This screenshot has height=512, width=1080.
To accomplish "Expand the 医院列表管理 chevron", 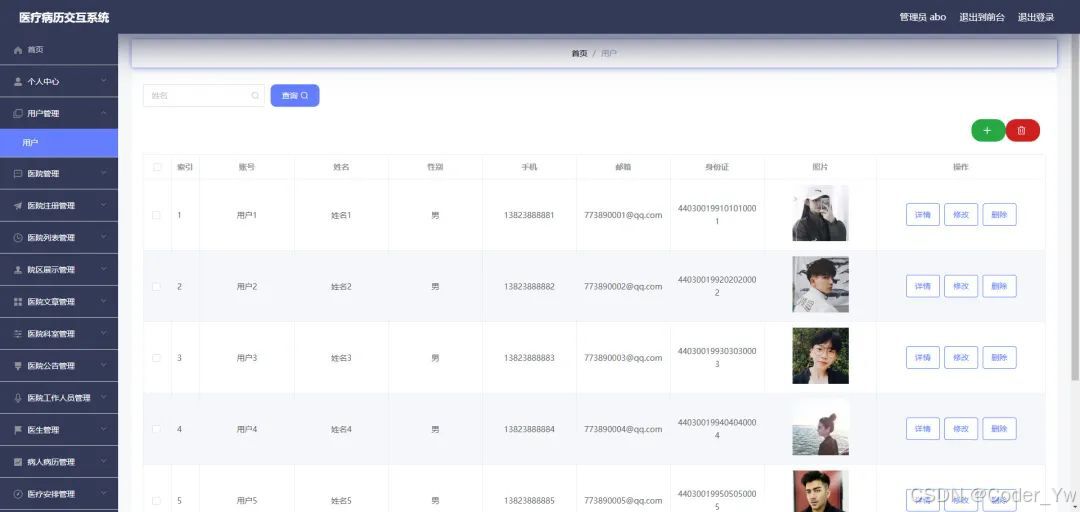I will pyautogui.click(x=103, y=237).
